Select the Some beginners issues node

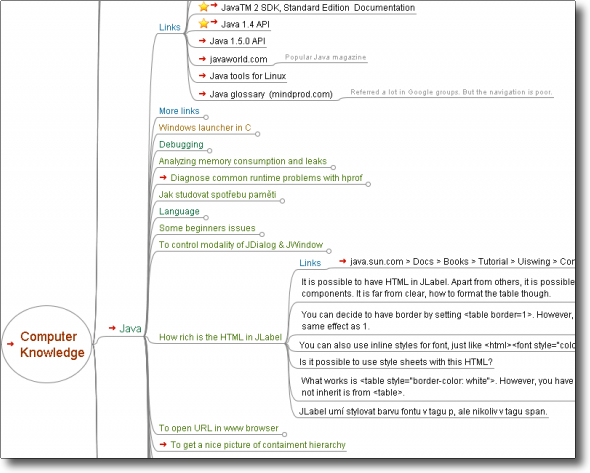(x=207, y=228)
